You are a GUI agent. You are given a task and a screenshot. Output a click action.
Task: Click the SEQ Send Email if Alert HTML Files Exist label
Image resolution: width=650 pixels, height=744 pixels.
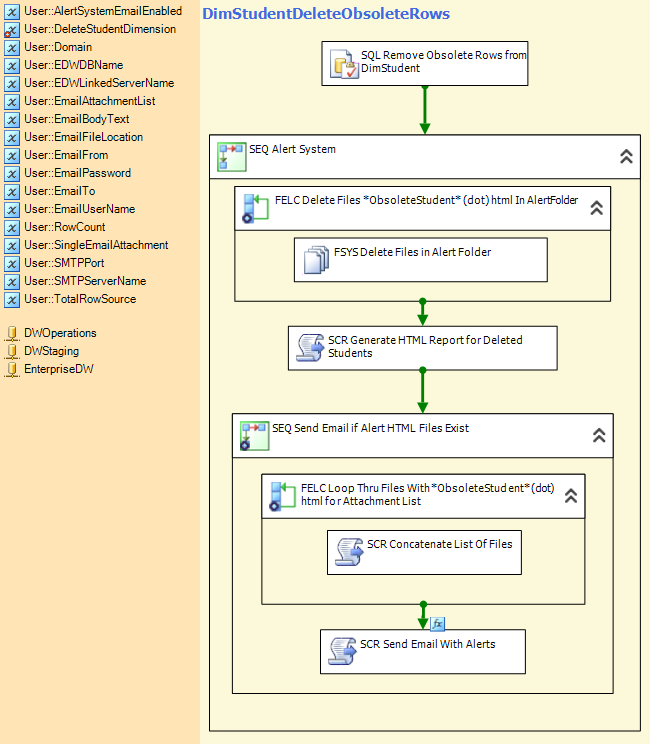pyautogui.click(x=371, y=428)
